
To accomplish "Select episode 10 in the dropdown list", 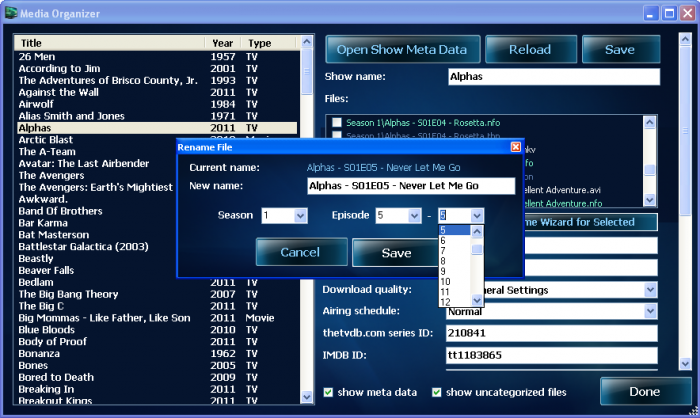I will coord(454,282).
